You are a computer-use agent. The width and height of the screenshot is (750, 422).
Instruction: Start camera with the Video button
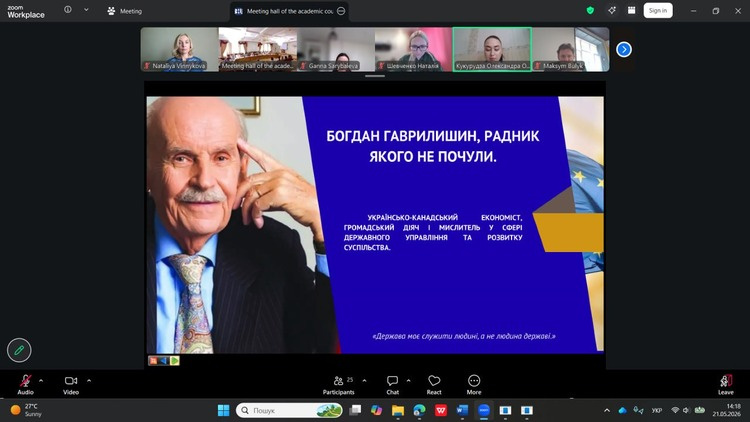click(x=71, y=384)
